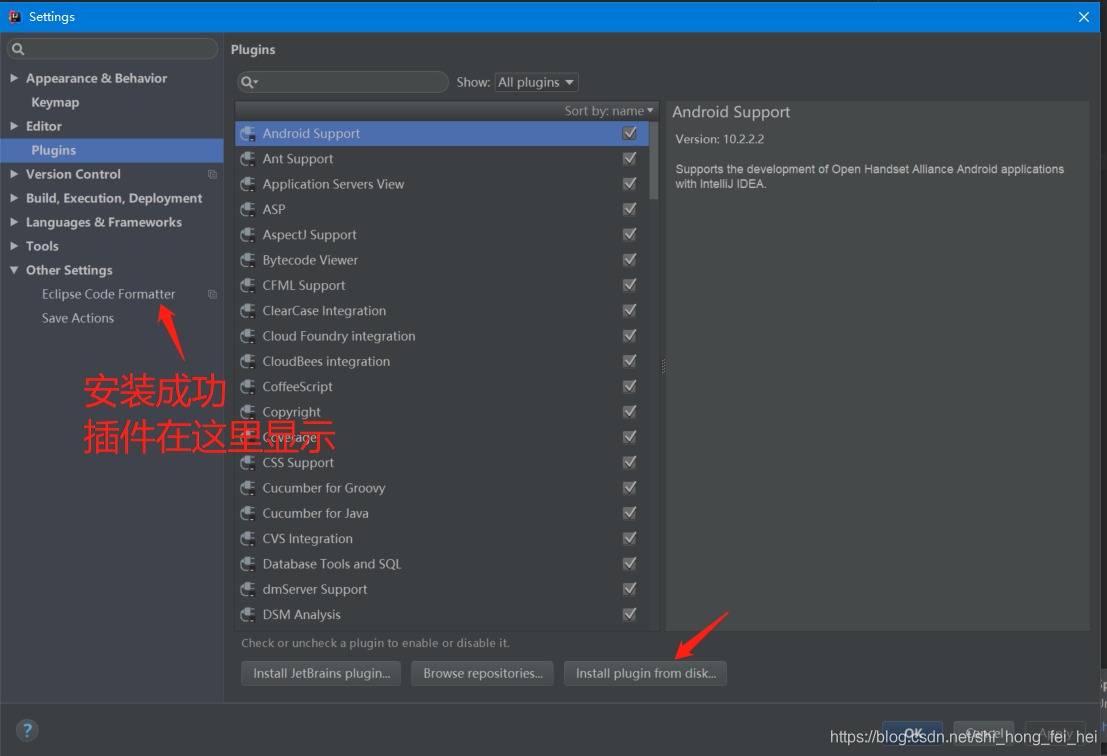Expand Build, Execution, Deployment node
The image size is (1107, 756).
(14, 198)
